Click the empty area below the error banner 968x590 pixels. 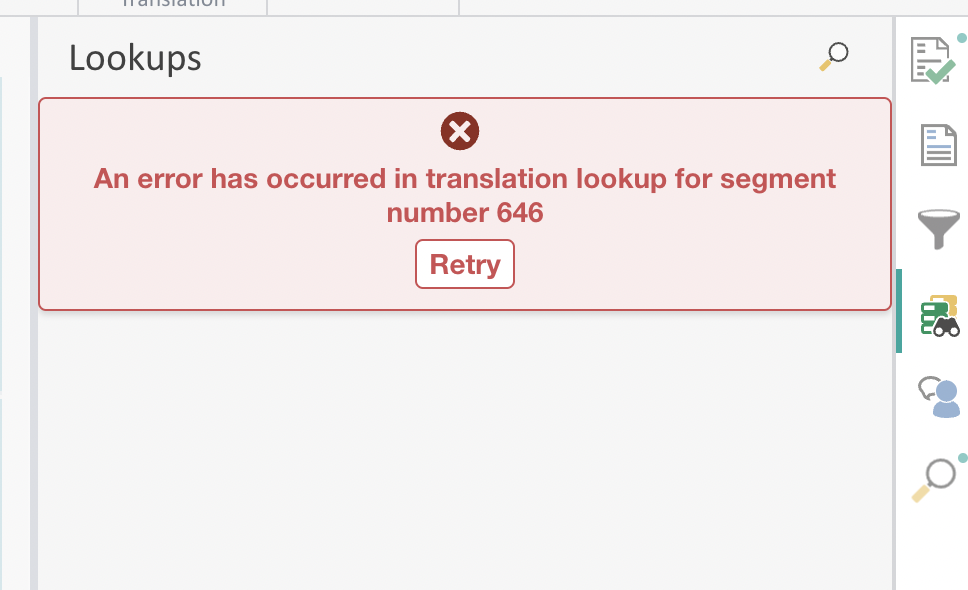(x=464, y=450)
